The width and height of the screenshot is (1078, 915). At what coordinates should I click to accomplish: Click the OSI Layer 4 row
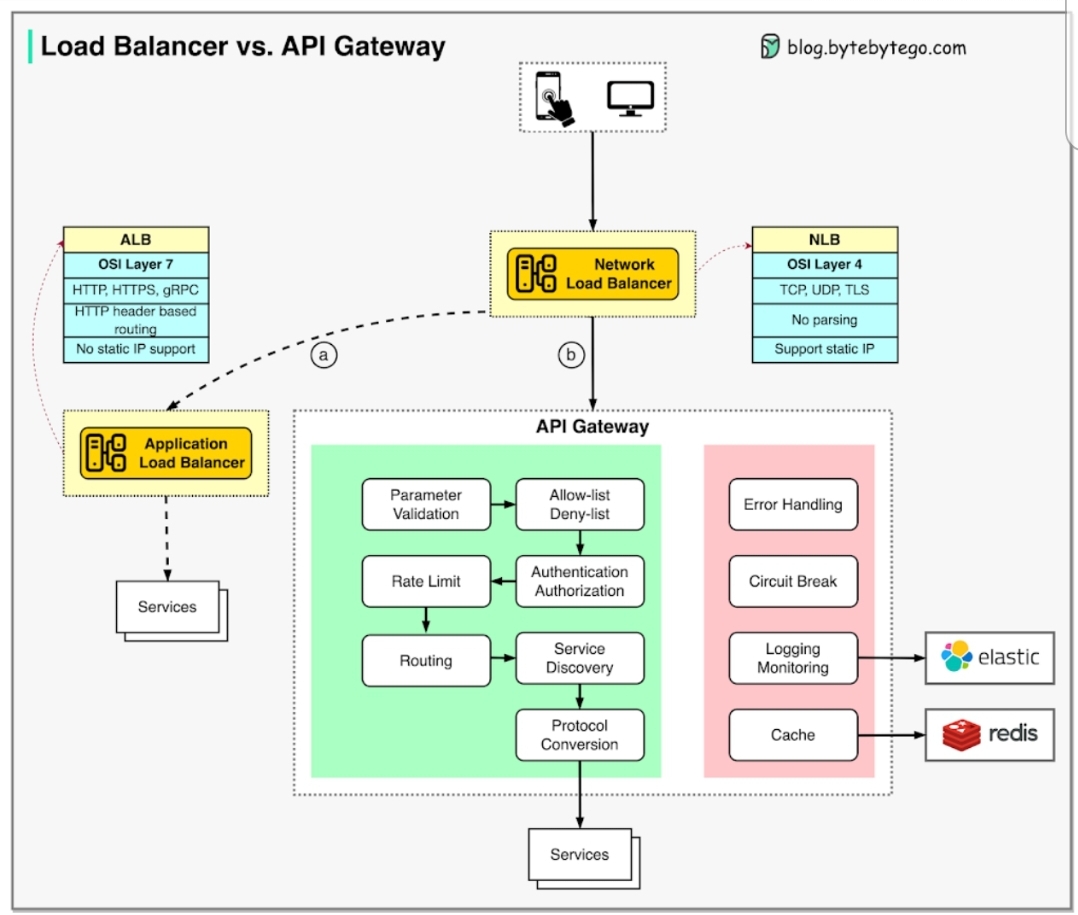pos(824,265)
